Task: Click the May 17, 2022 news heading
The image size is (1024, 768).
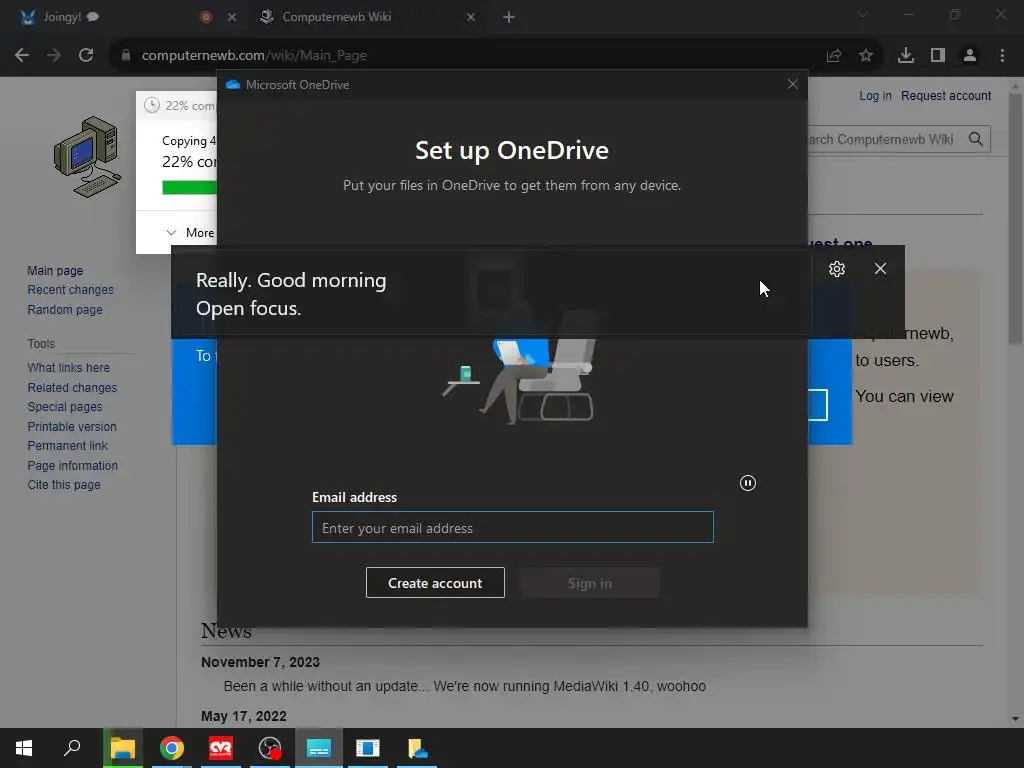Action: click(244, 716)
